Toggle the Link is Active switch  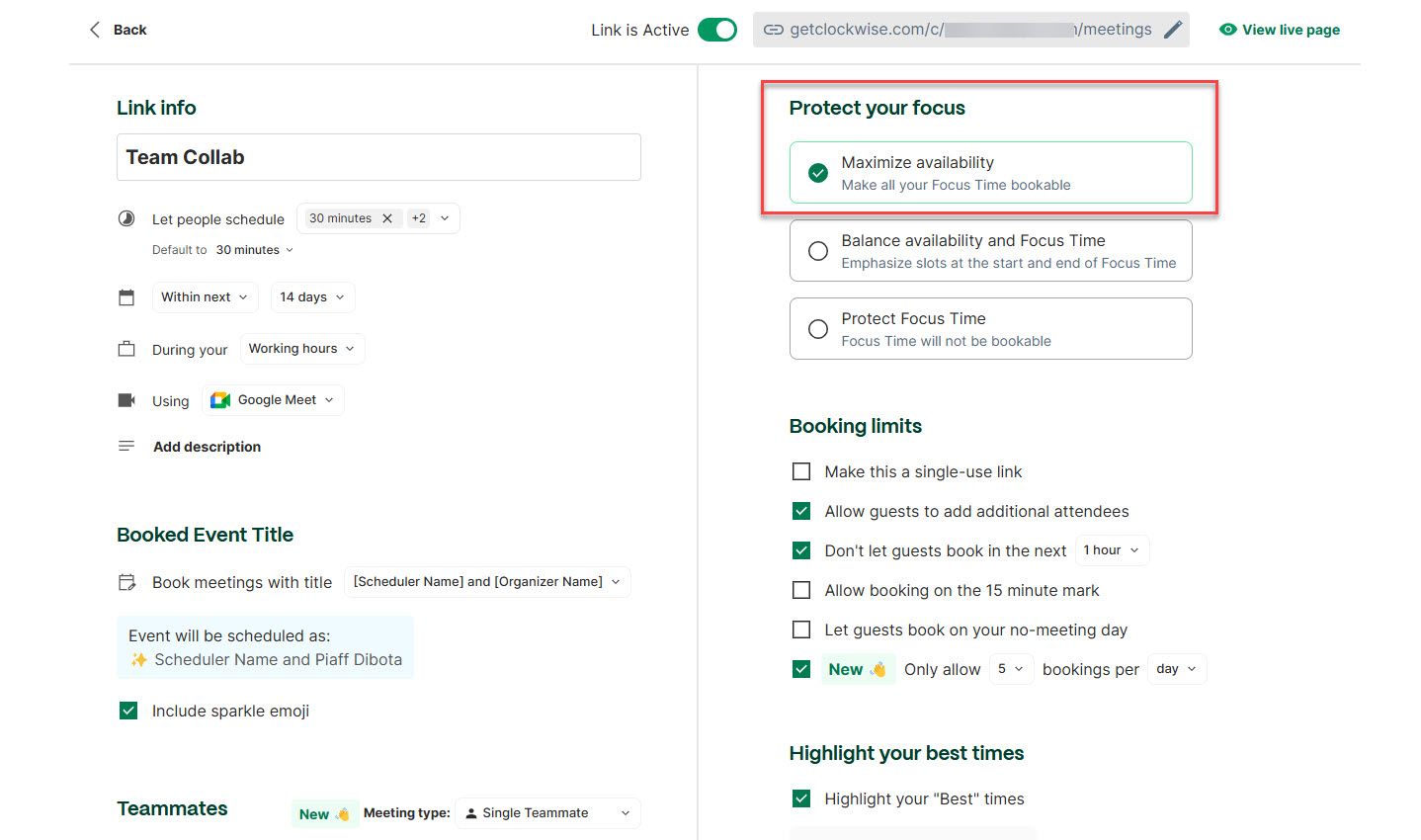coord(717,30)
